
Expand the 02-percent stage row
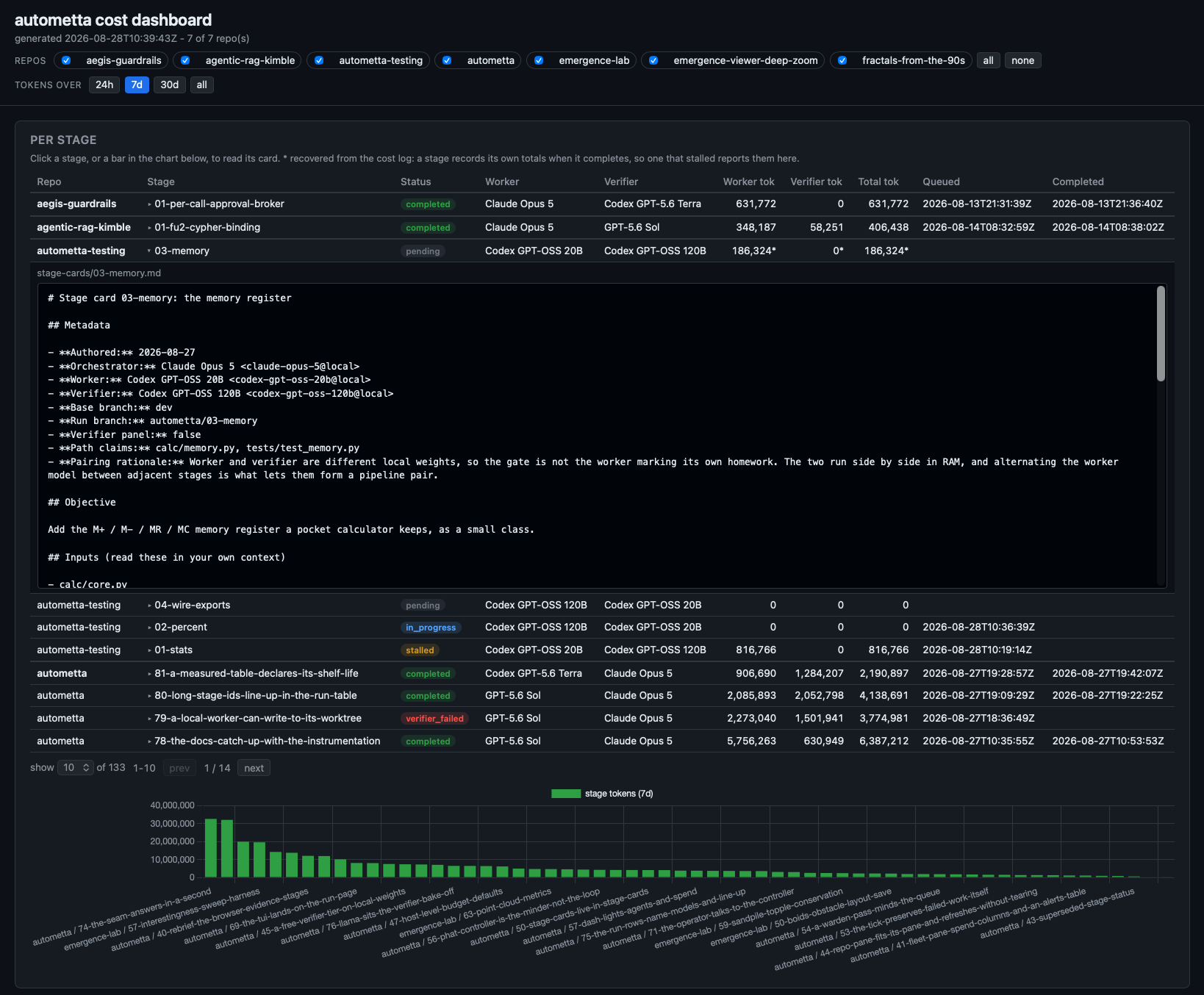180,627
